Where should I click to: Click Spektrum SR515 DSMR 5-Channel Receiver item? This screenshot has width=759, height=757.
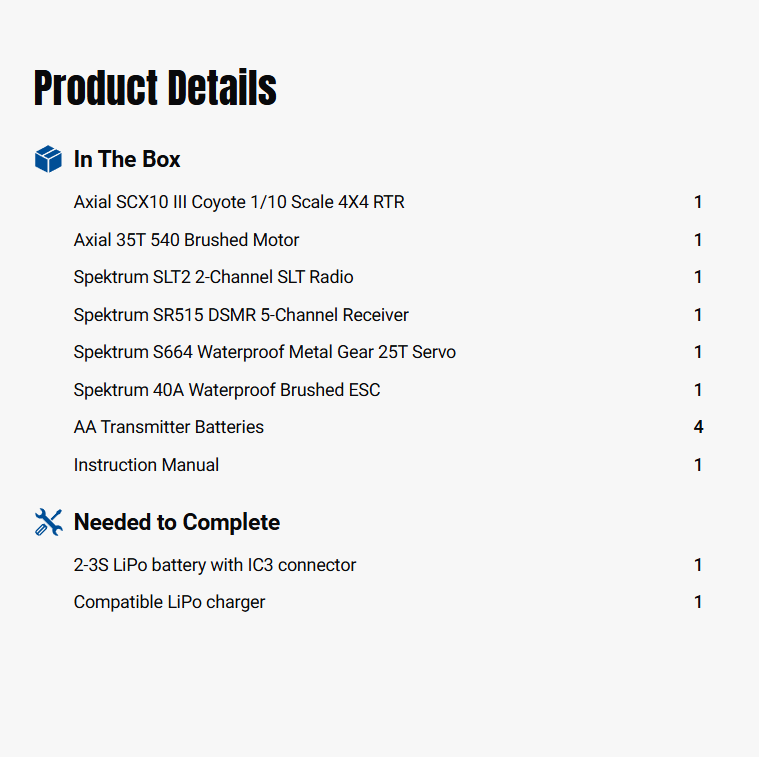[241, 315]
